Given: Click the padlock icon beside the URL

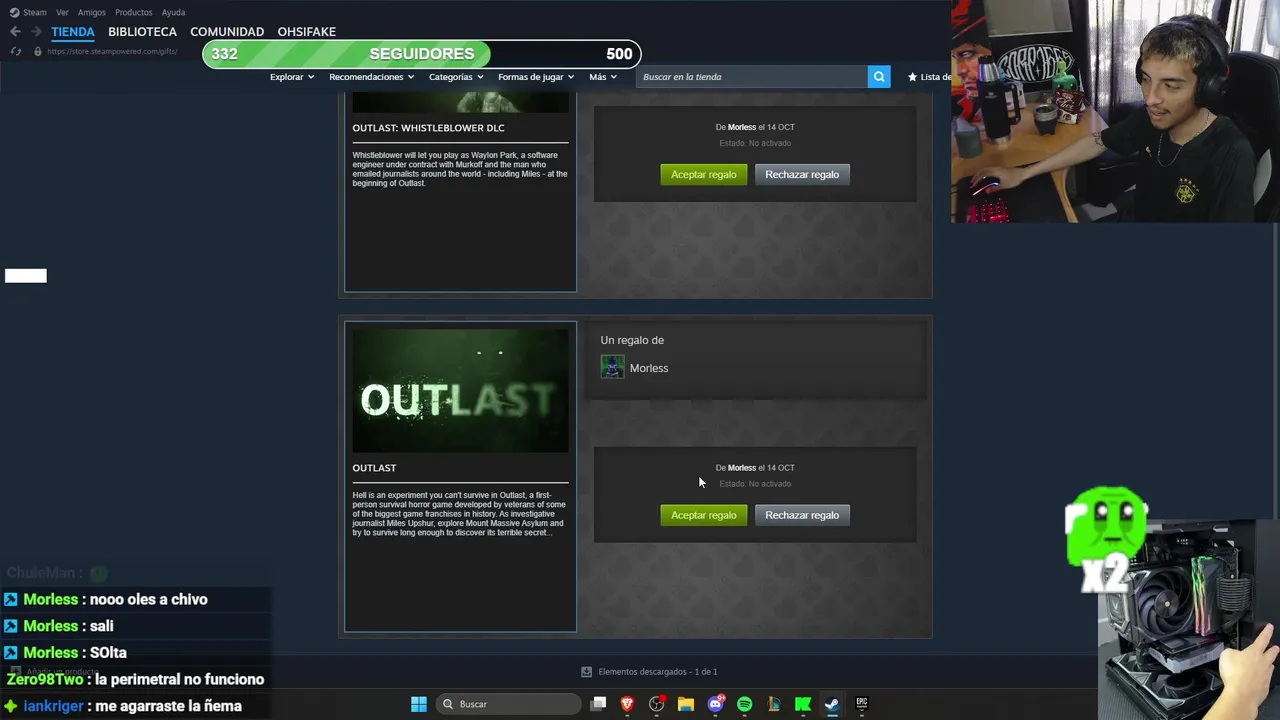Looking at the screenshot, I should (x=38, y=51).
